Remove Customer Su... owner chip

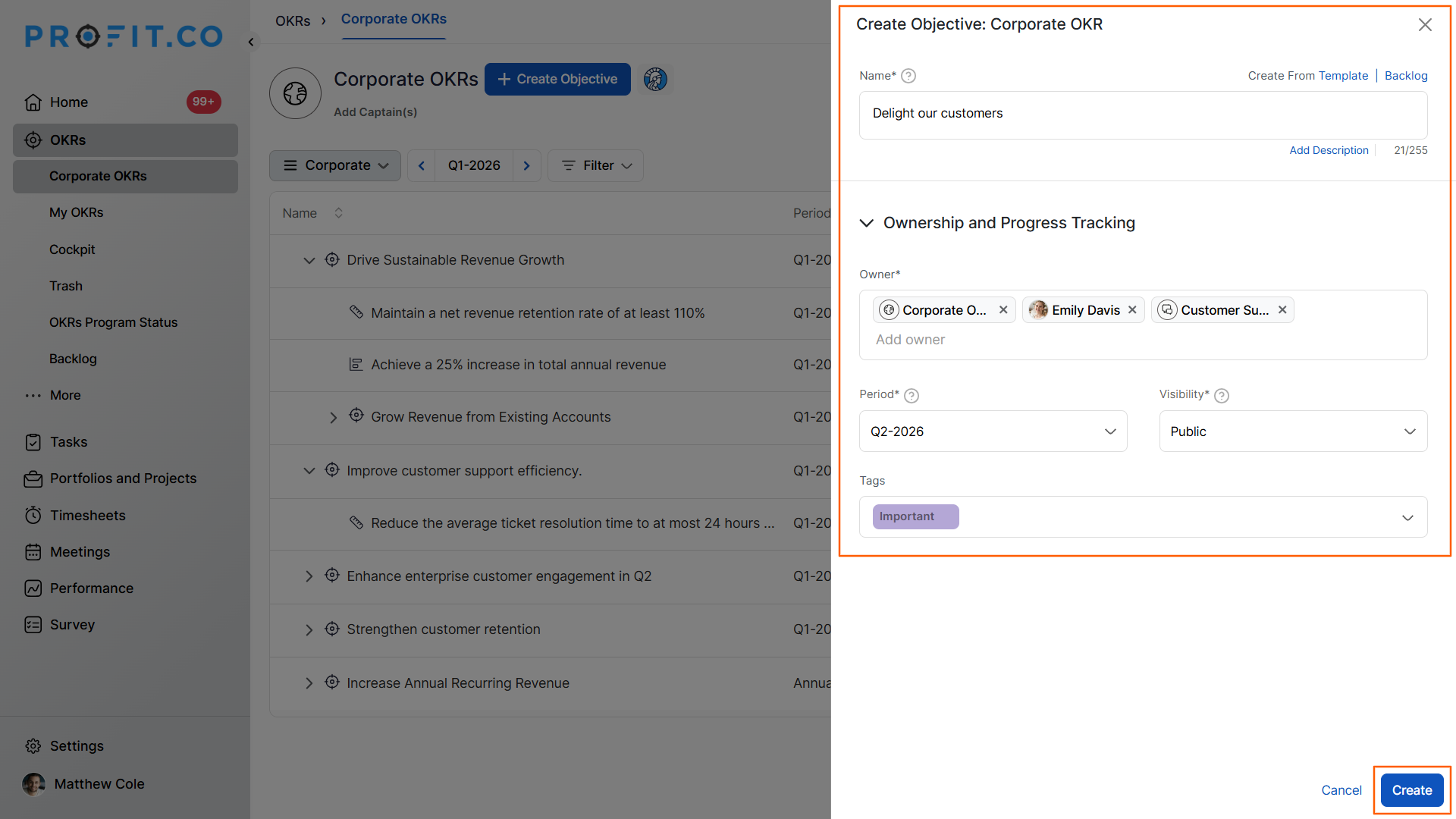pyautogui.click(x=1282, y=310)
